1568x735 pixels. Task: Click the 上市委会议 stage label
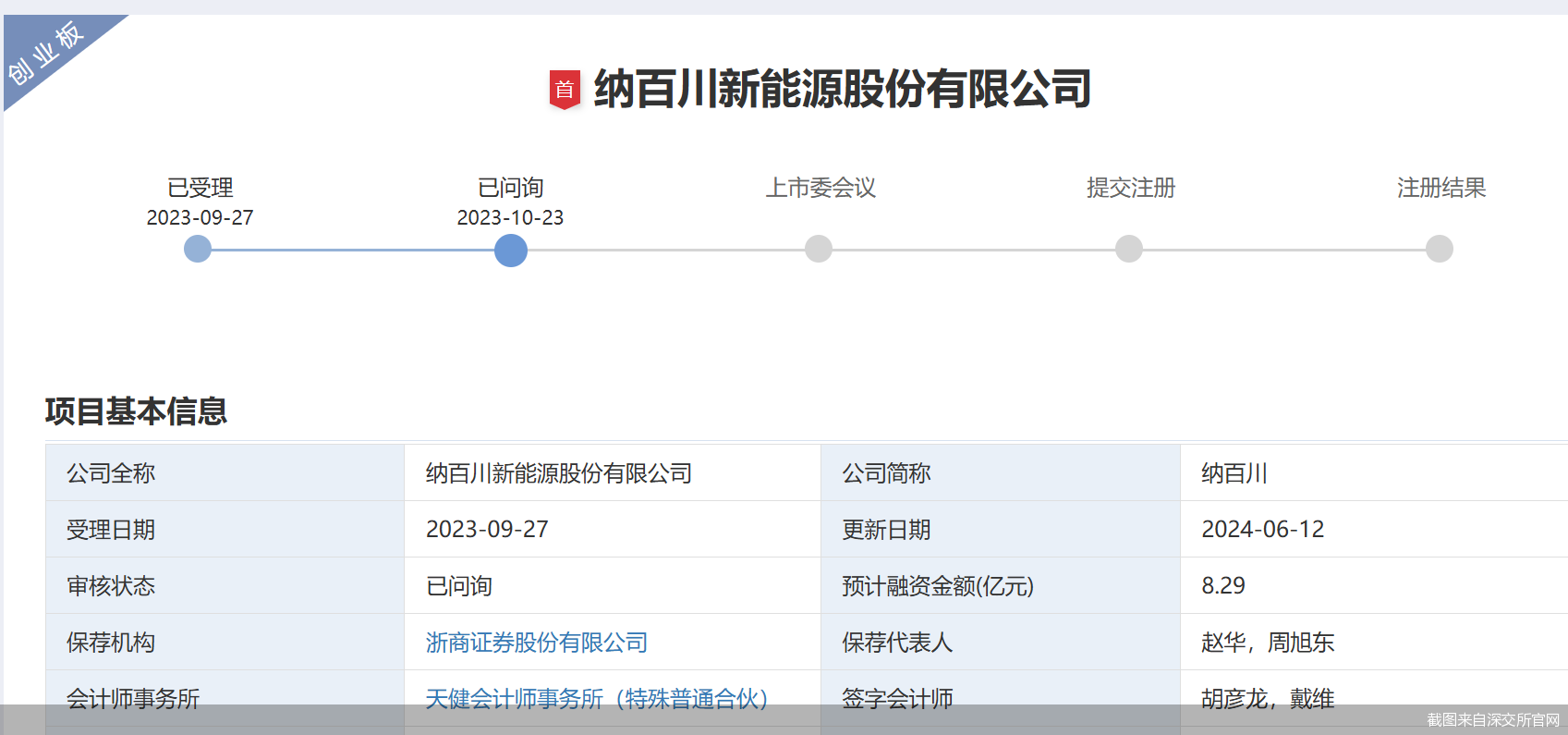click(x=820, y=188)
